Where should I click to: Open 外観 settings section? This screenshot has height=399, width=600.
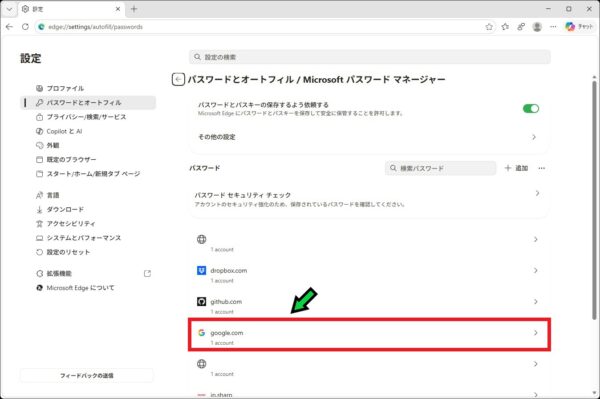[88, 145]
